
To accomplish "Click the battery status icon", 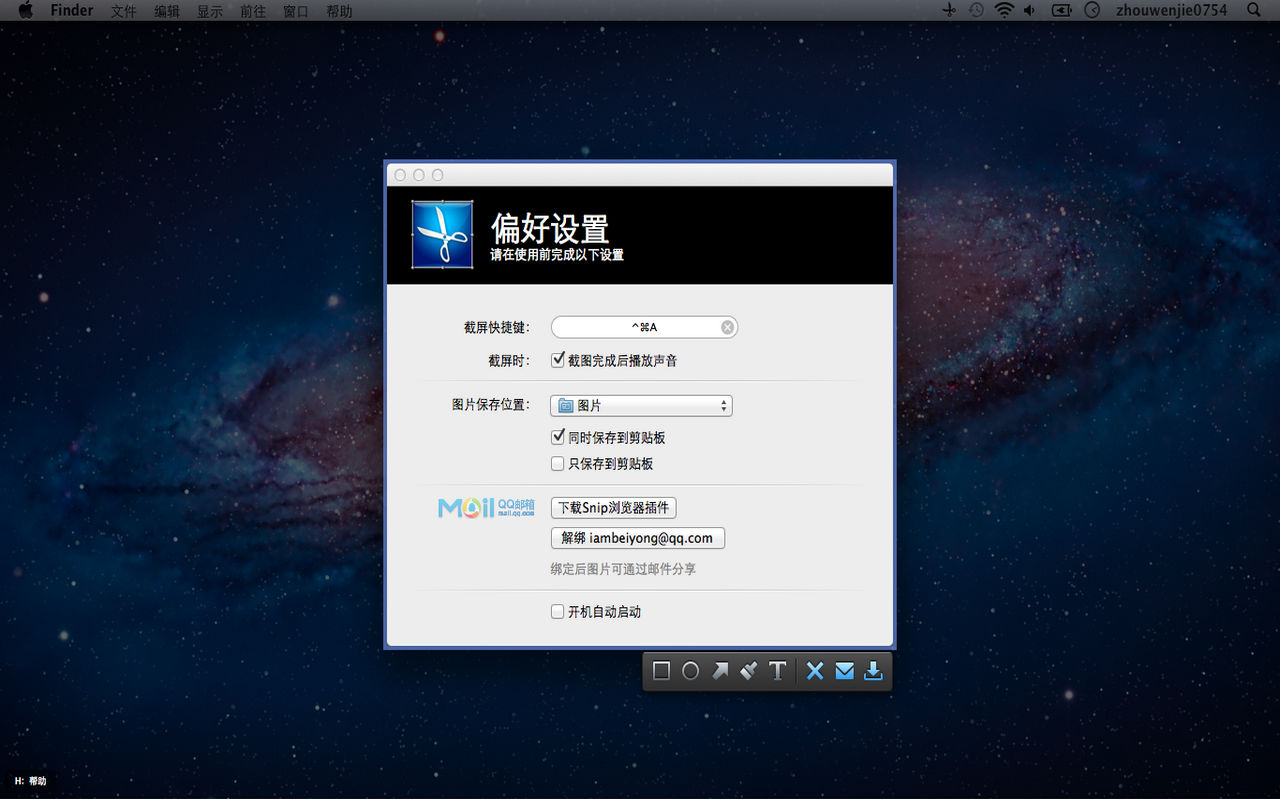I will pyautogui.click(x=1061, y=10).
